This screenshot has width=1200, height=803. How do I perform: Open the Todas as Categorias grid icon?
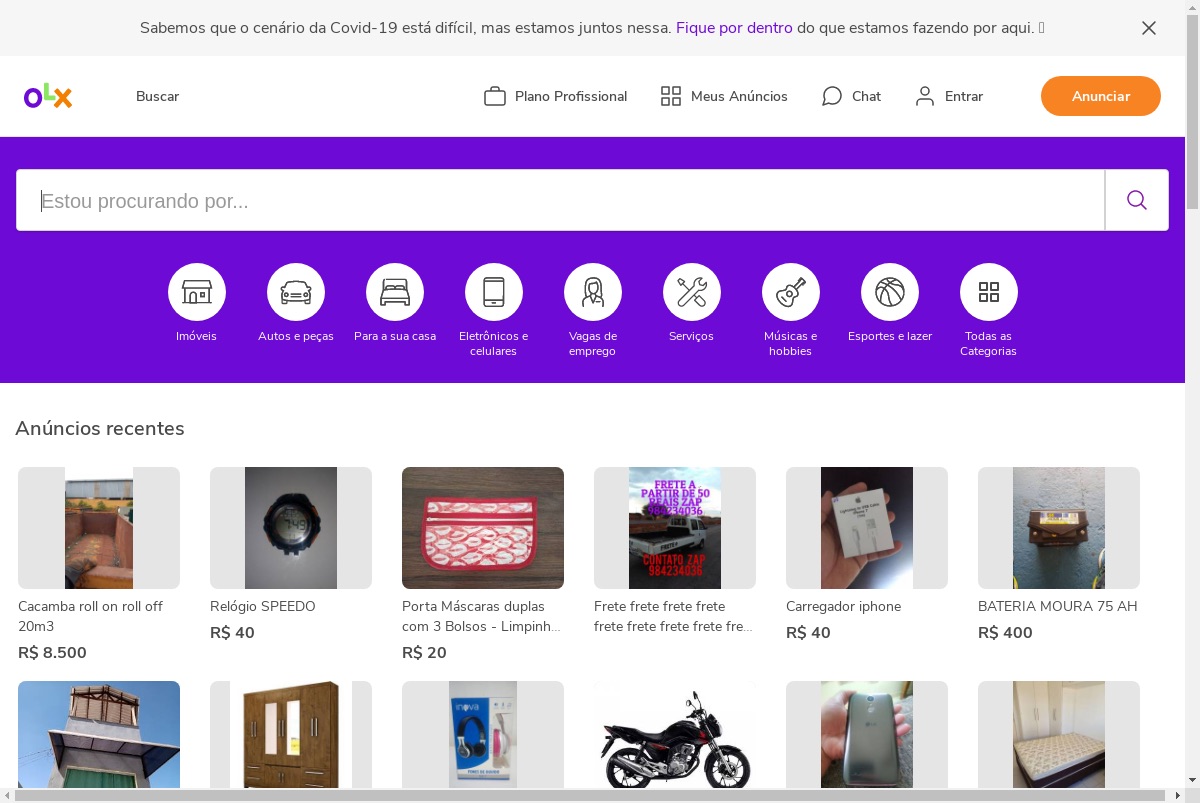pos(989,292)
